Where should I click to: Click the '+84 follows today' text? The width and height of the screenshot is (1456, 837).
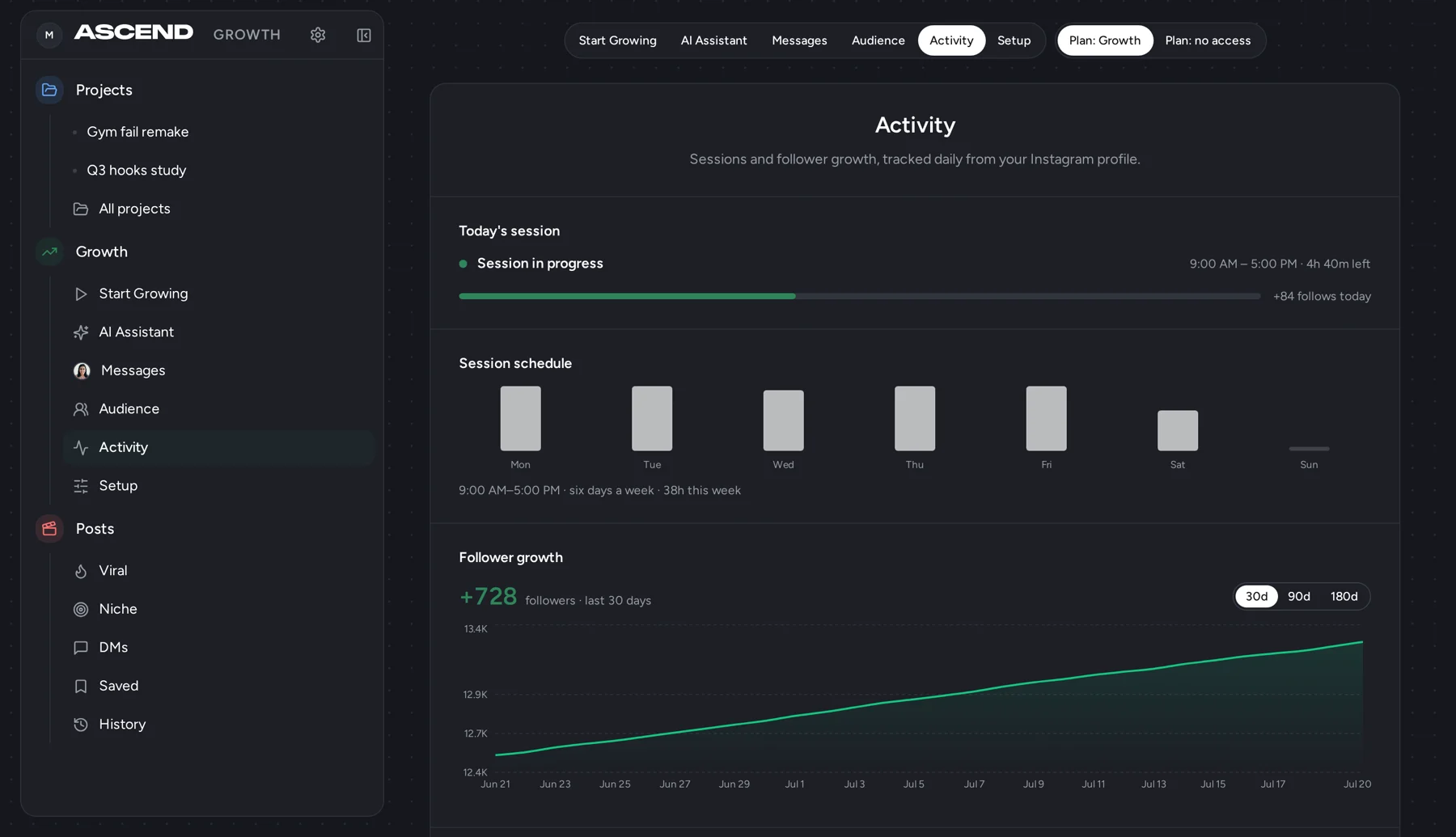[1322, 296]
